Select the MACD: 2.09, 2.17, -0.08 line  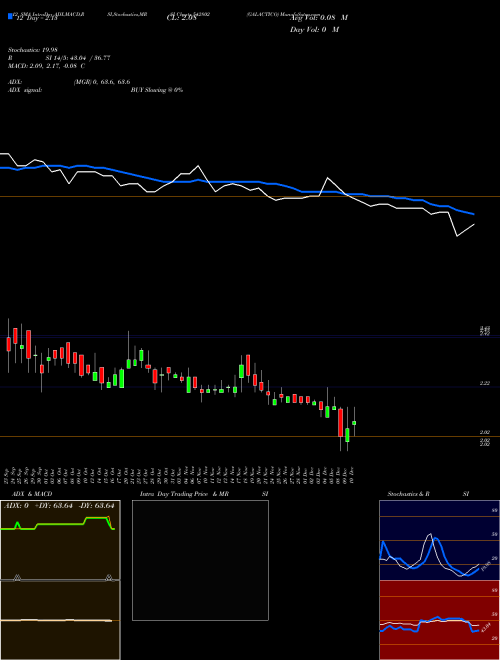tap(46, 66)
